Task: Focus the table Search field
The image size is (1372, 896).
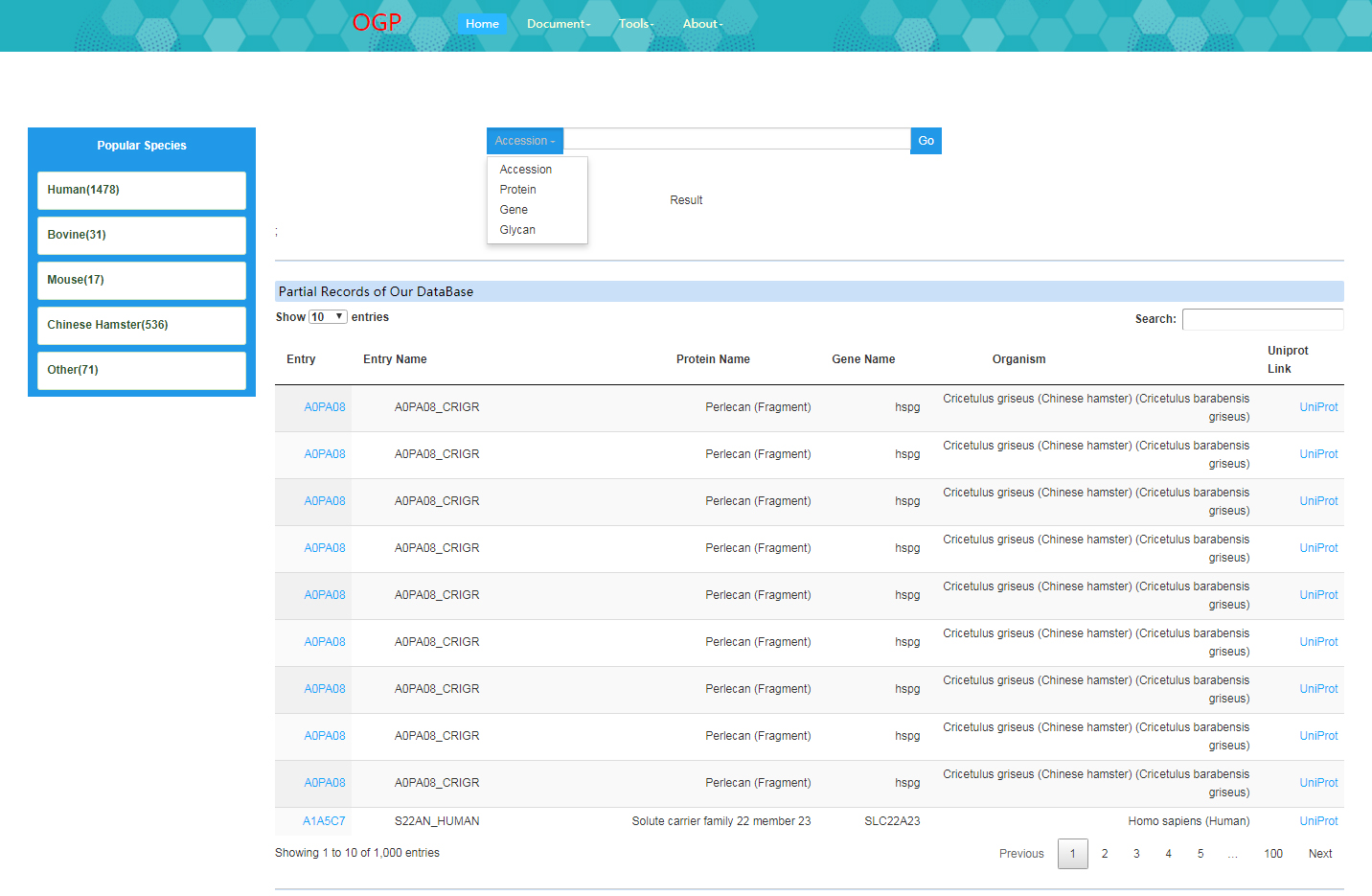Action: click(x=1263, y=319)
